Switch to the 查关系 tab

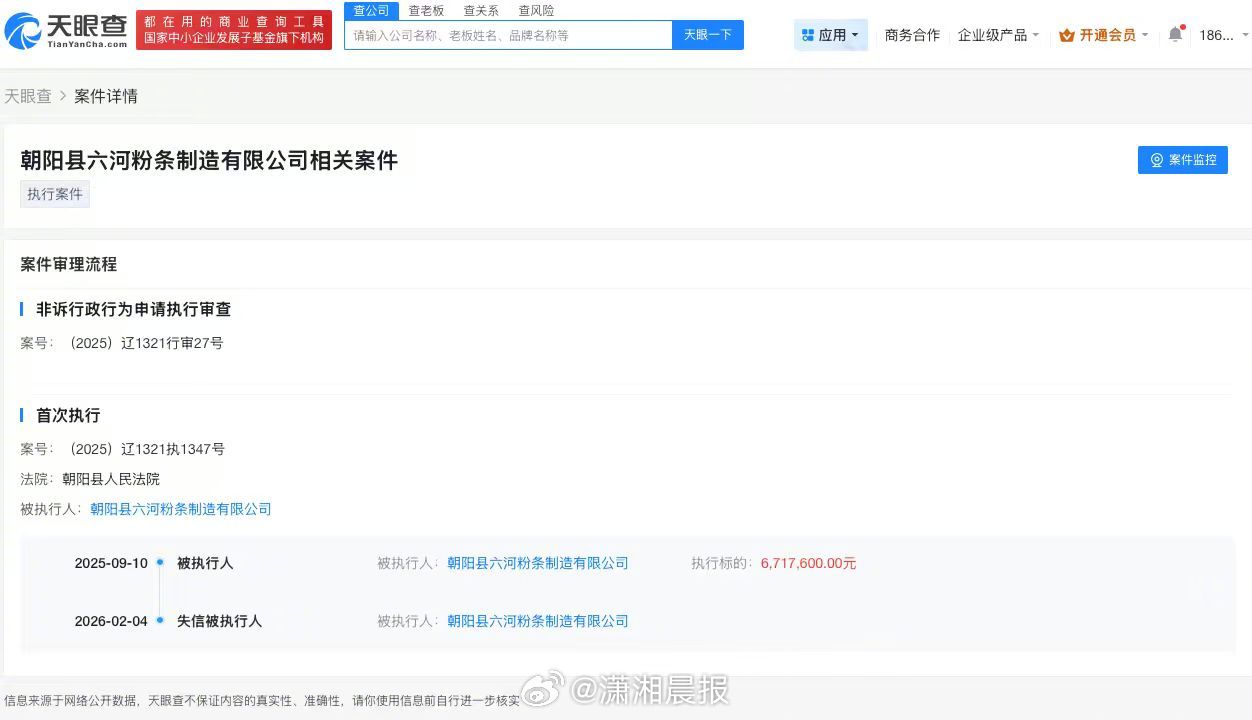click(x=481, y=10)
